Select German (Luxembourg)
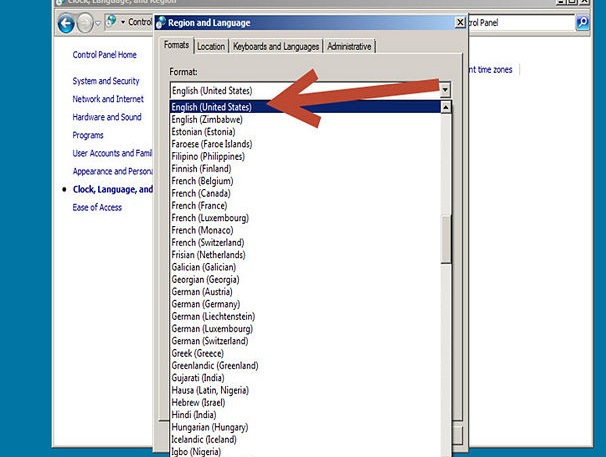The width and height of the screenshot is (606, 457). tap(305, 329)
